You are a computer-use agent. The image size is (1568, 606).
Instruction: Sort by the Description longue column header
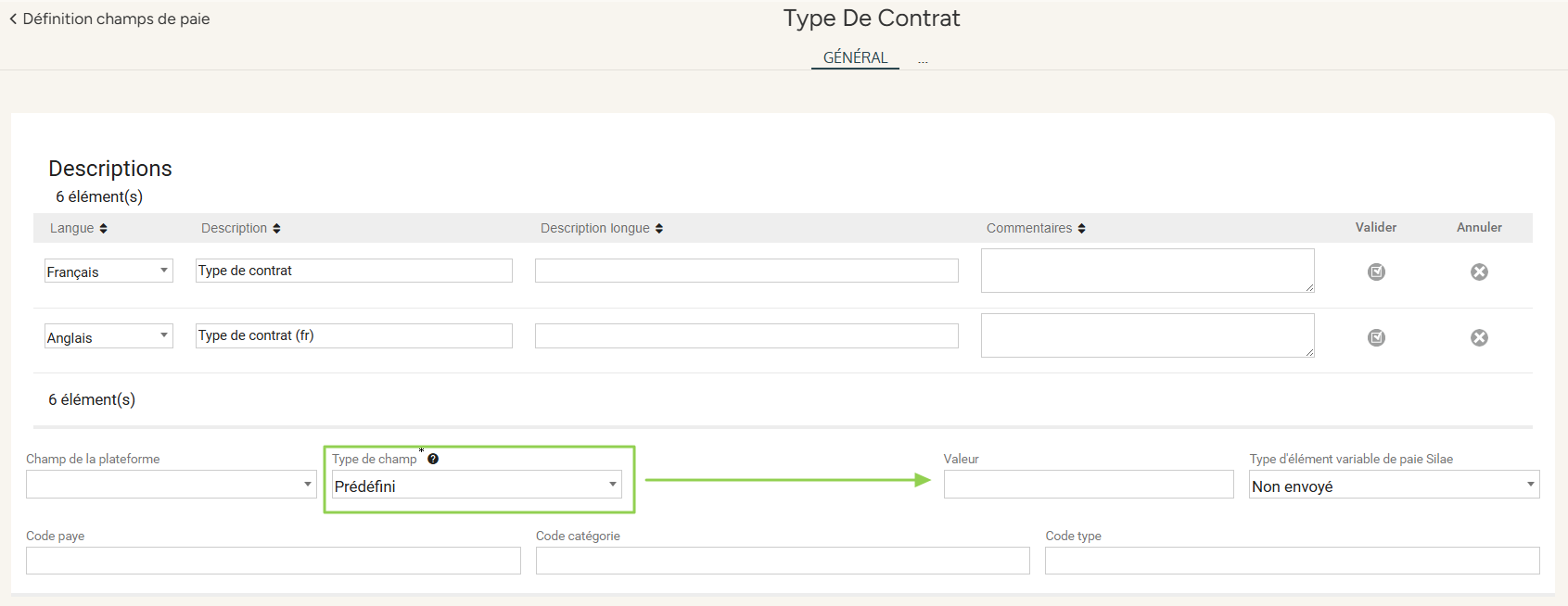point(602,228)
